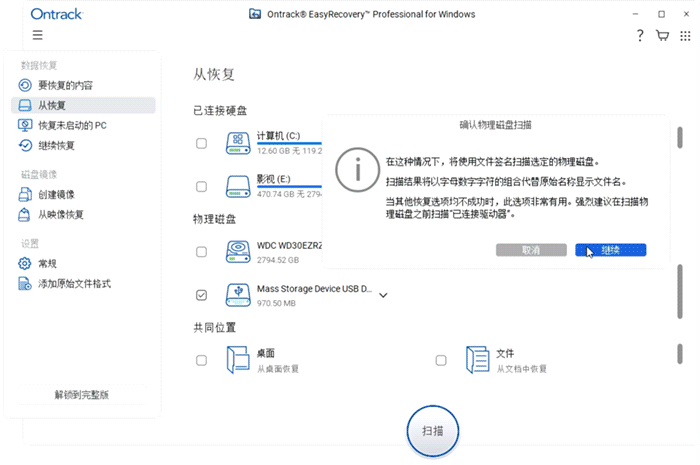This screenshot has width=700, height=465.
Task: Click the scrollbar beside 共同位置 list
Action: coord(679,354)
